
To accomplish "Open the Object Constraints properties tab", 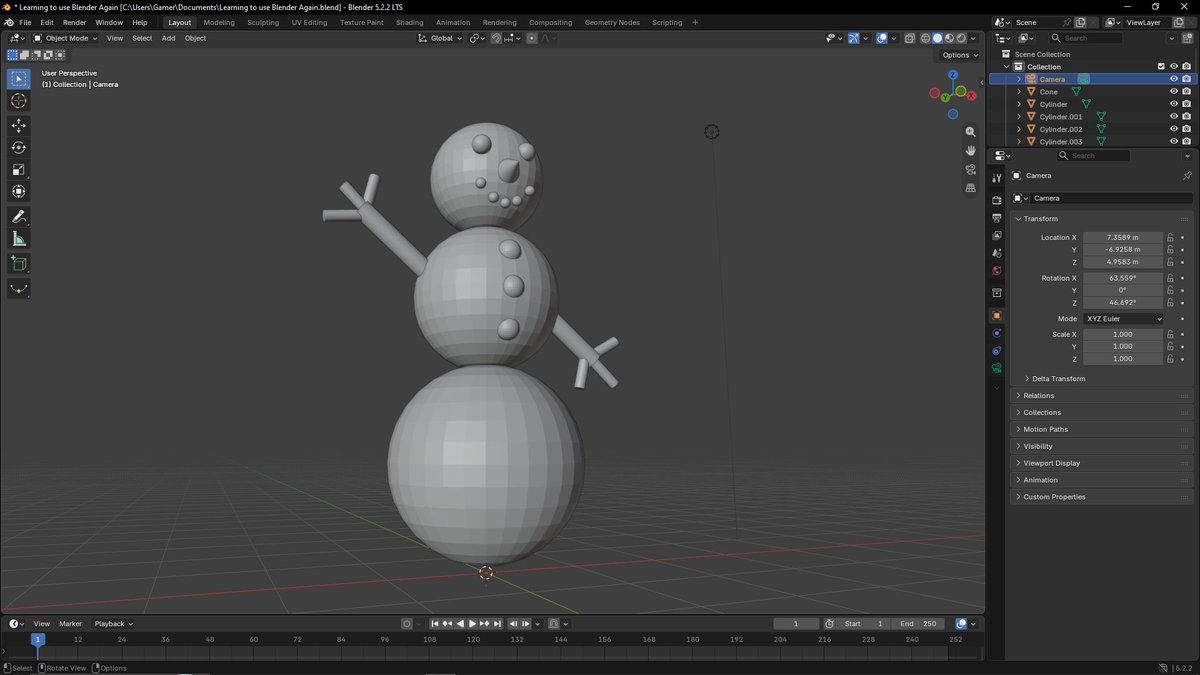I will coord(997,351).
